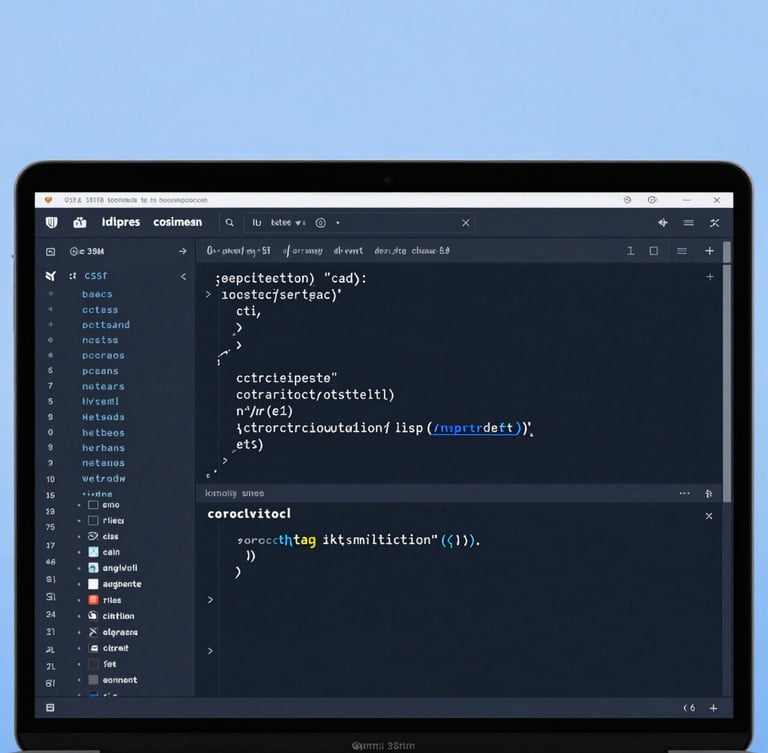Click the white square beside augnente
Image resolution: width=768 pixels, height=753 pixels.
tap(93, 584)
